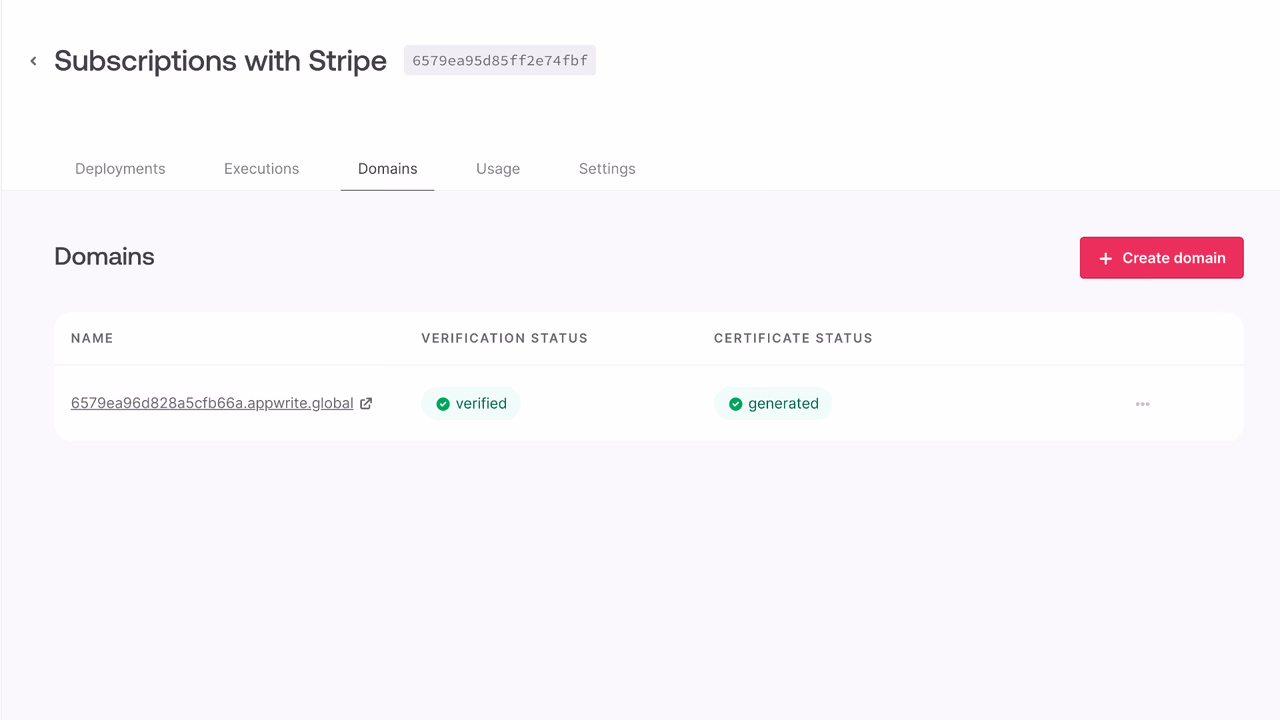Viewport: 1280px width, 720px height.
Task: Open the Settings tab
Action: coord(607,169)
